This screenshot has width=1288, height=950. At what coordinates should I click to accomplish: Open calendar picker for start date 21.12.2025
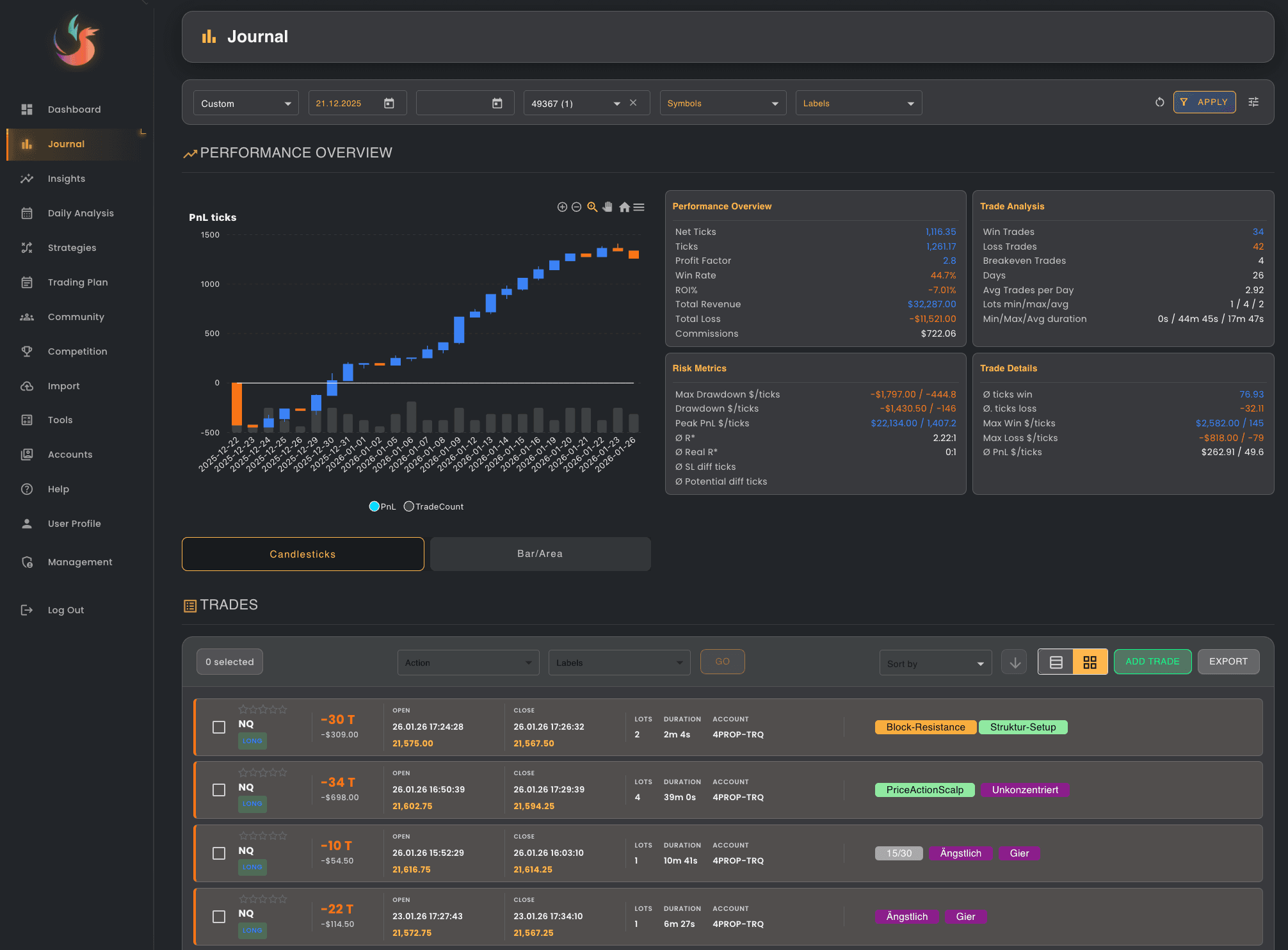389,103
